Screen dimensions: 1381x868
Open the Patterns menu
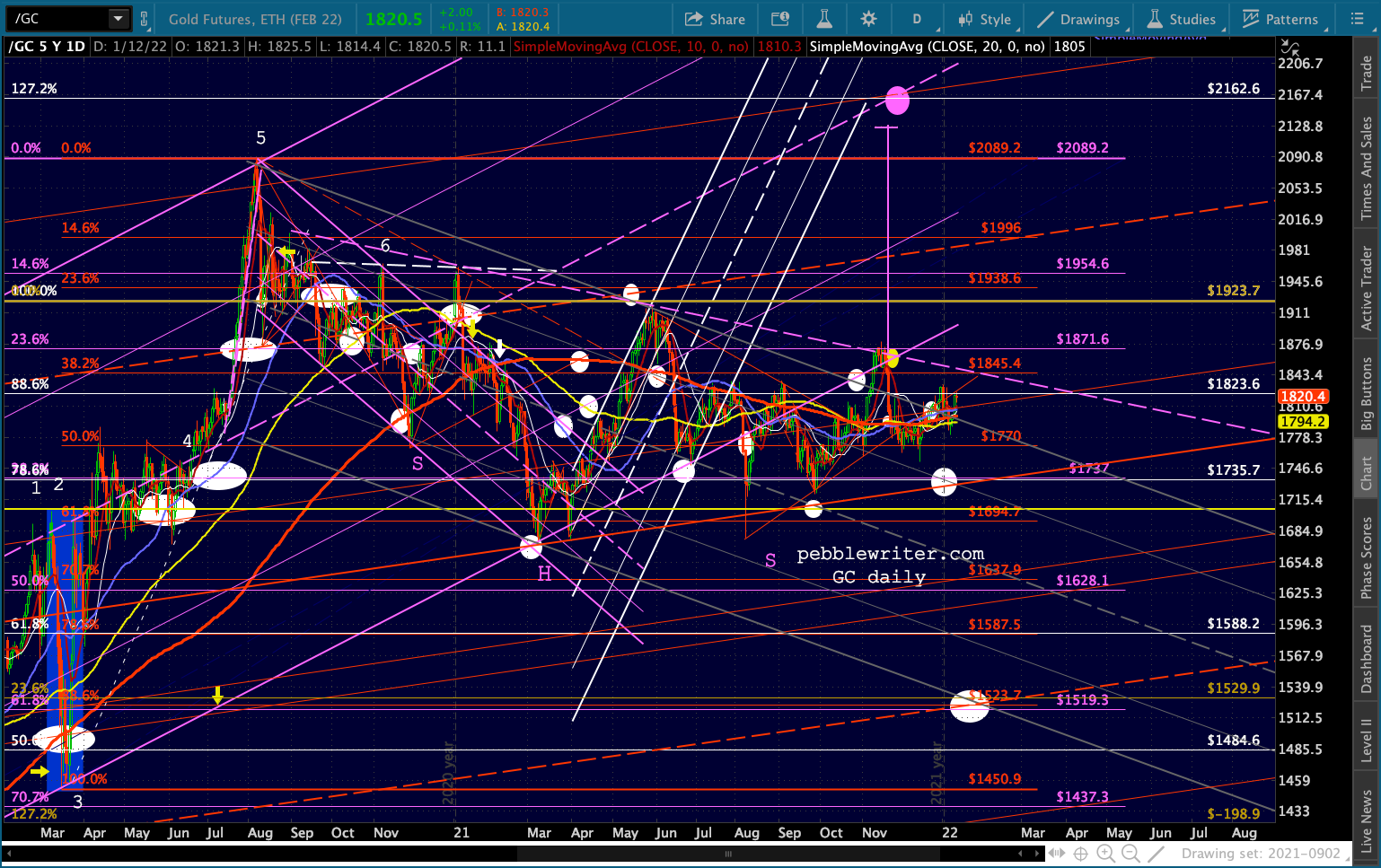tap(1280, 19)
